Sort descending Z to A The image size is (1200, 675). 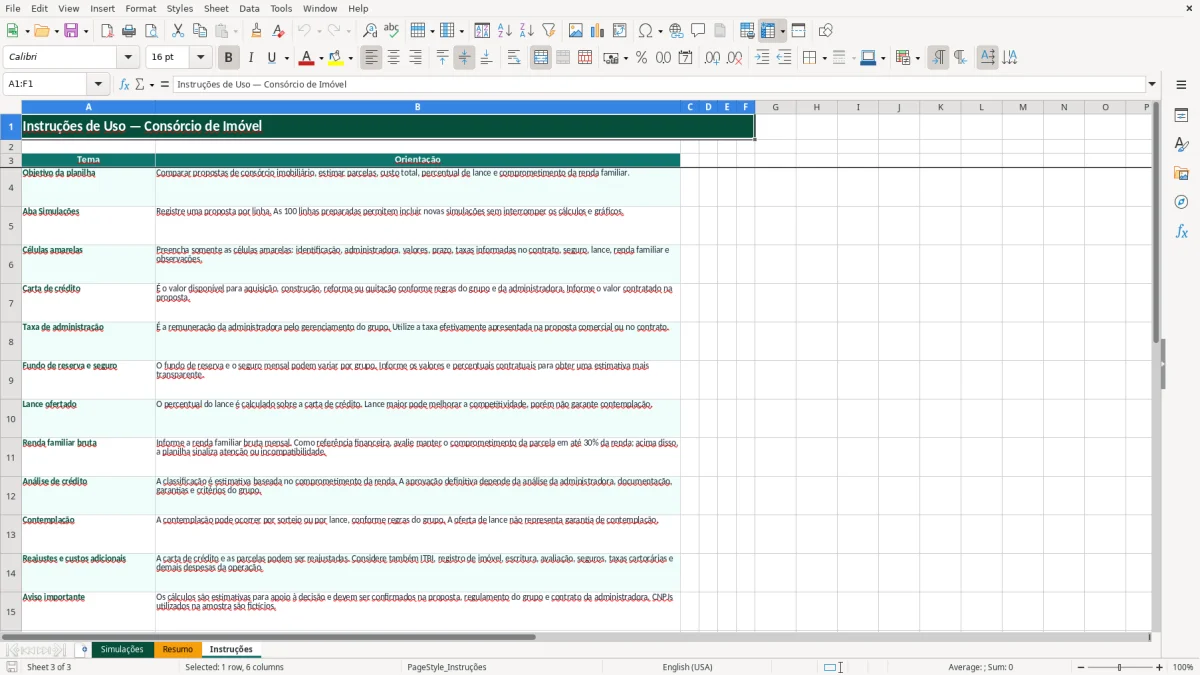(x=527, y=31)
